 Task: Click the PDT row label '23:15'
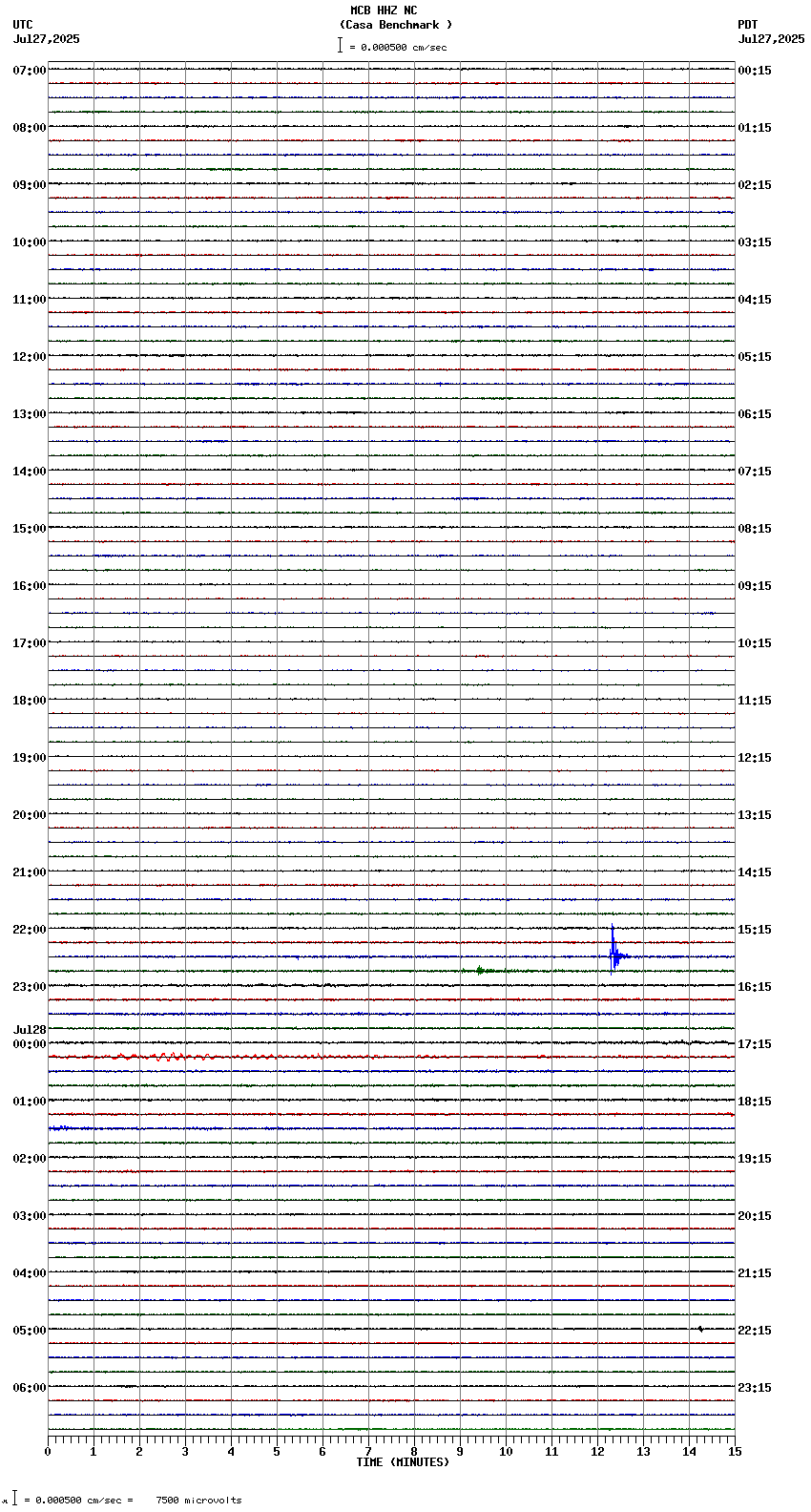point(755,1388)
